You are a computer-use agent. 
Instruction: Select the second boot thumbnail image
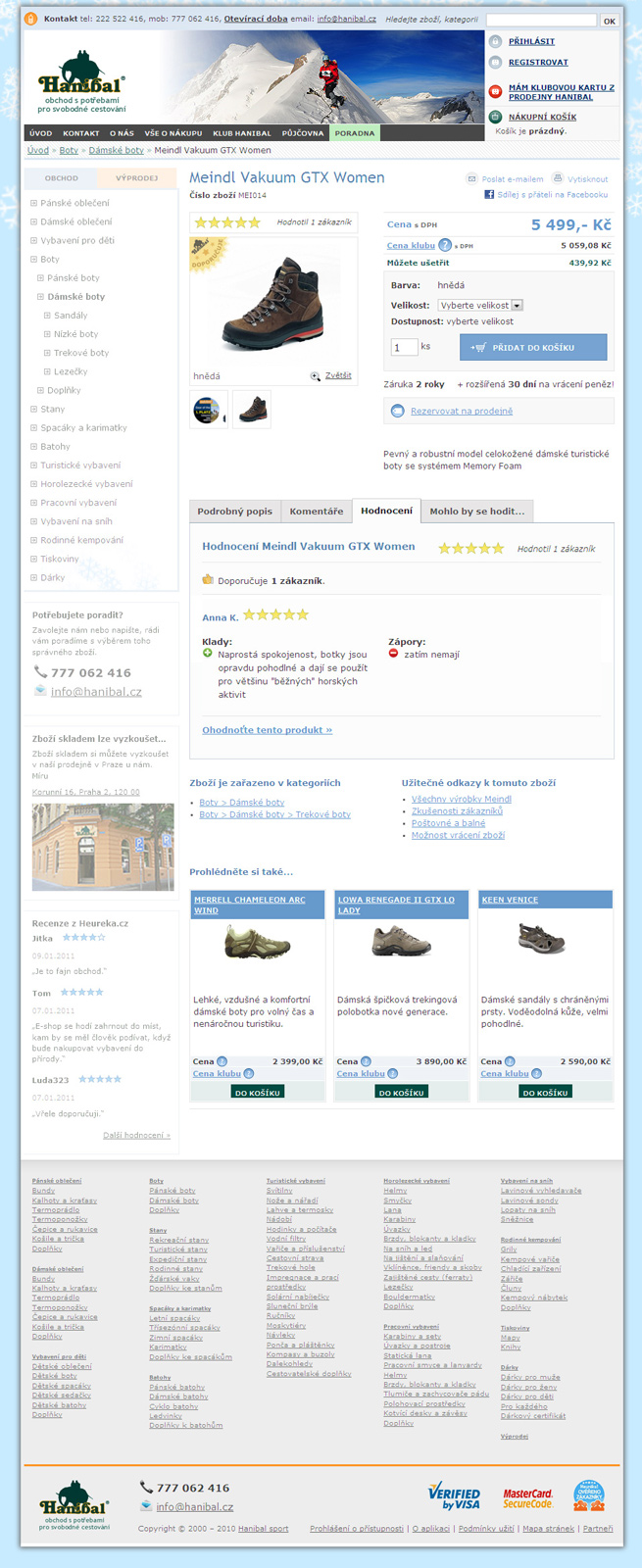pos(252,410)
